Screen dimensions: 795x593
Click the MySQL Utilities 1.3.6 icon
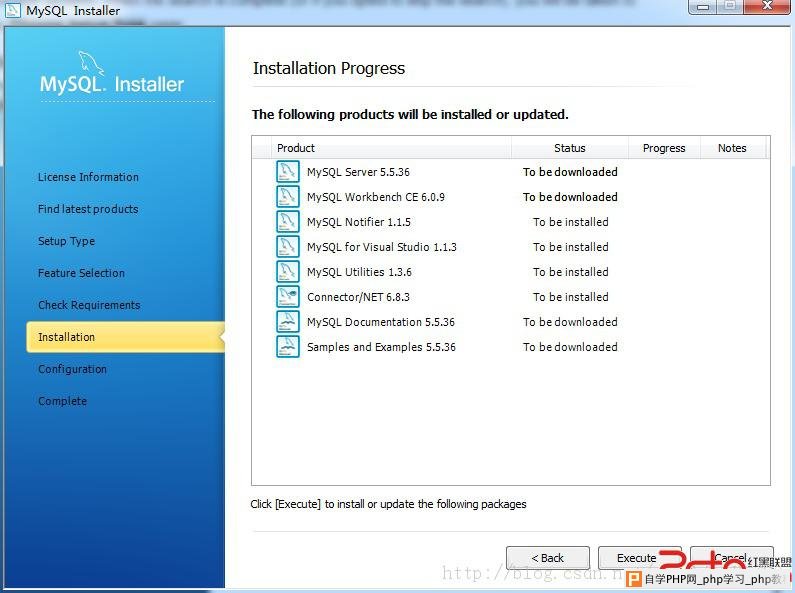coord(287,272)
